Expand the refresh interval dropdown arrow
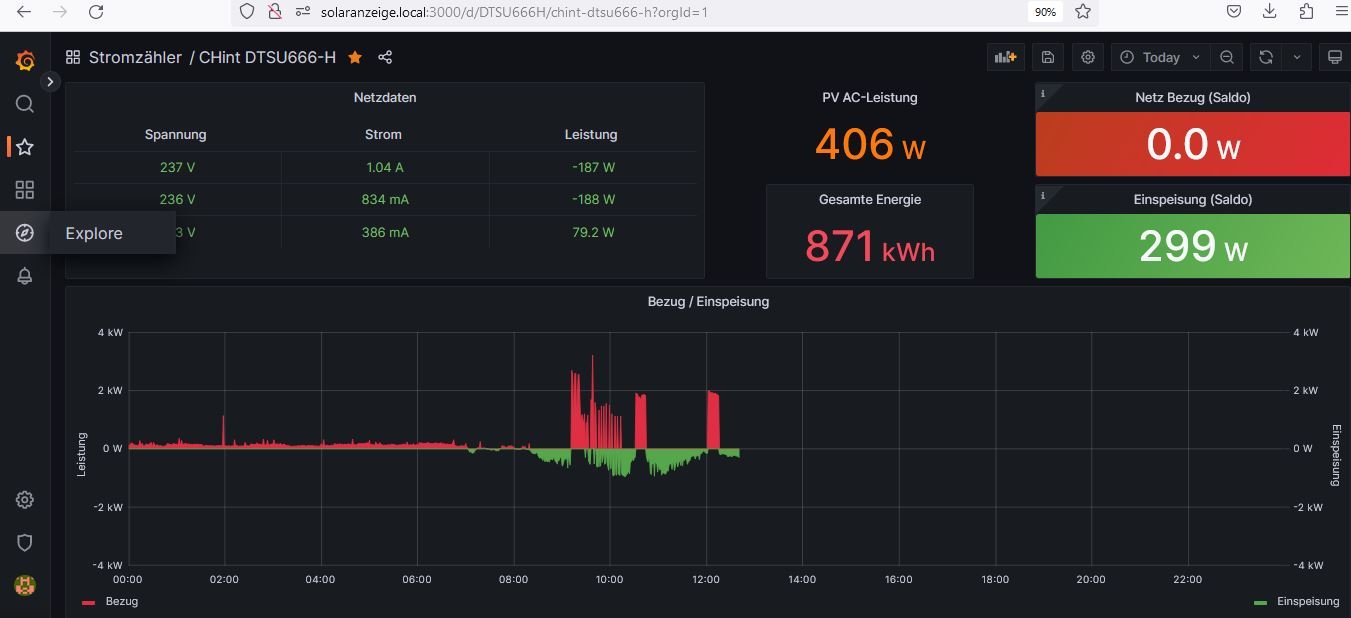Screen dimensions: 1351x618 click(1297, 57)
